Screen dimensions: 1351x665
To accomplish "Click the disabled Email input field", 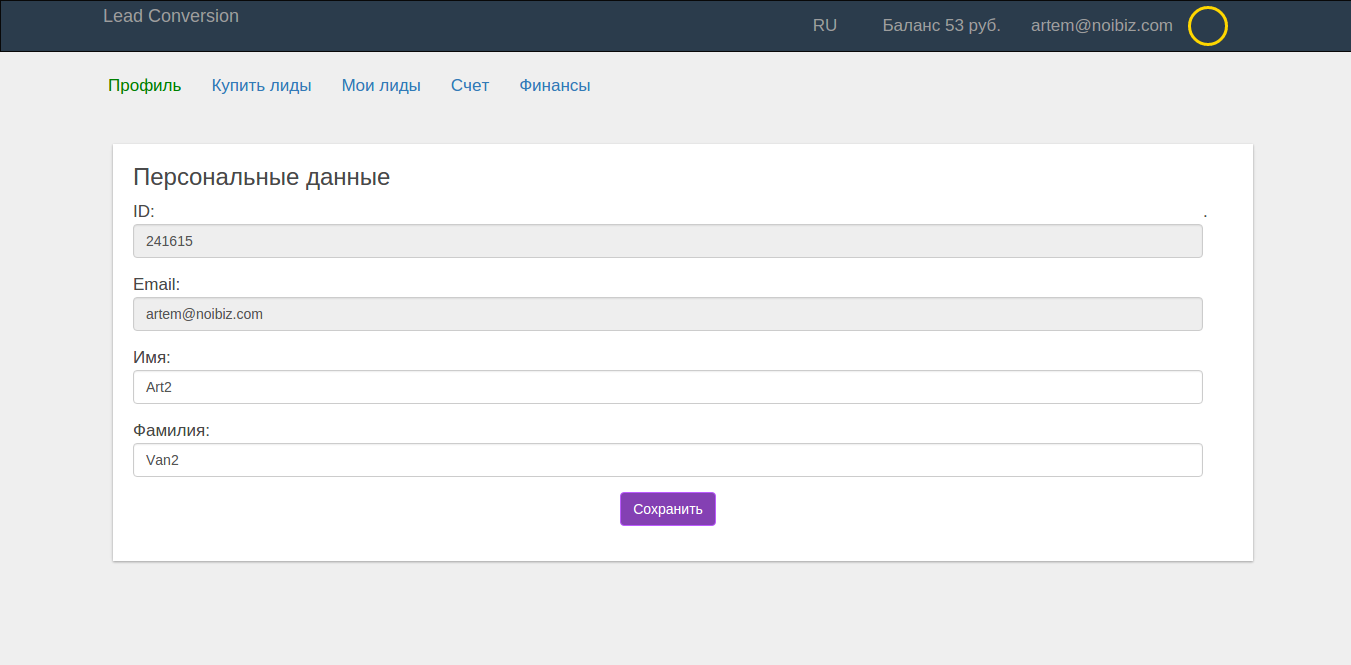I will [667, 314].
